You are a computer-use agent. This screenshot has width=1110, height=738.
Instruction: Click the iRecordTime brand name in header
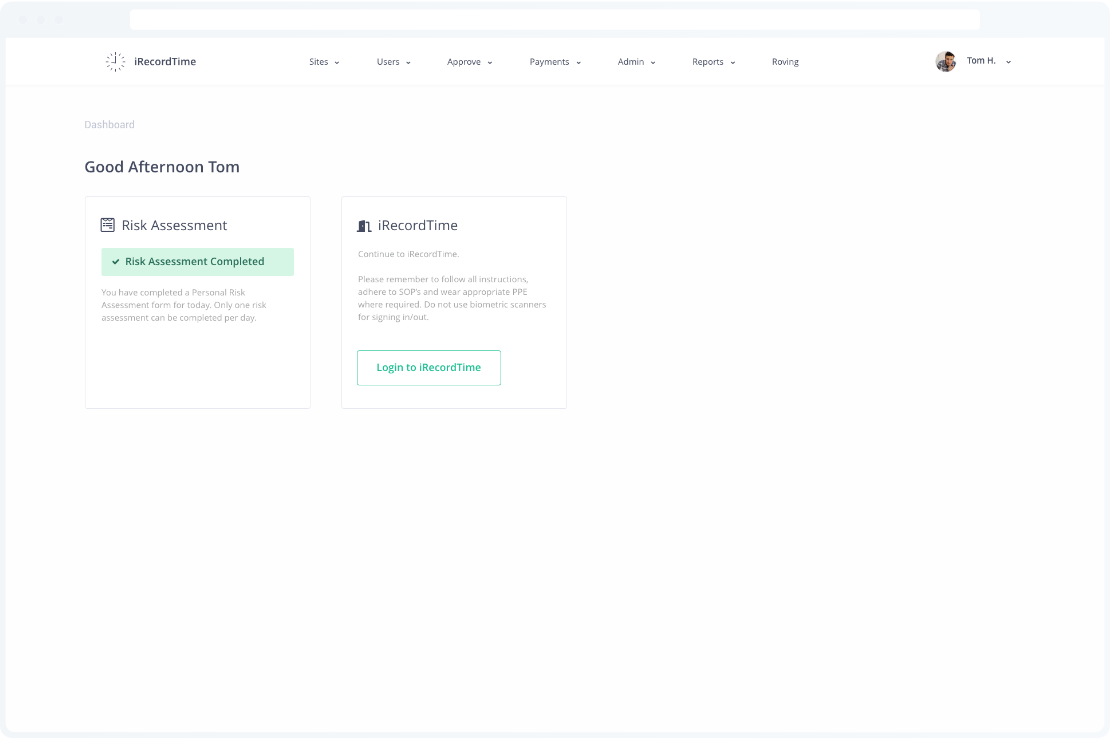pos(165,62)
